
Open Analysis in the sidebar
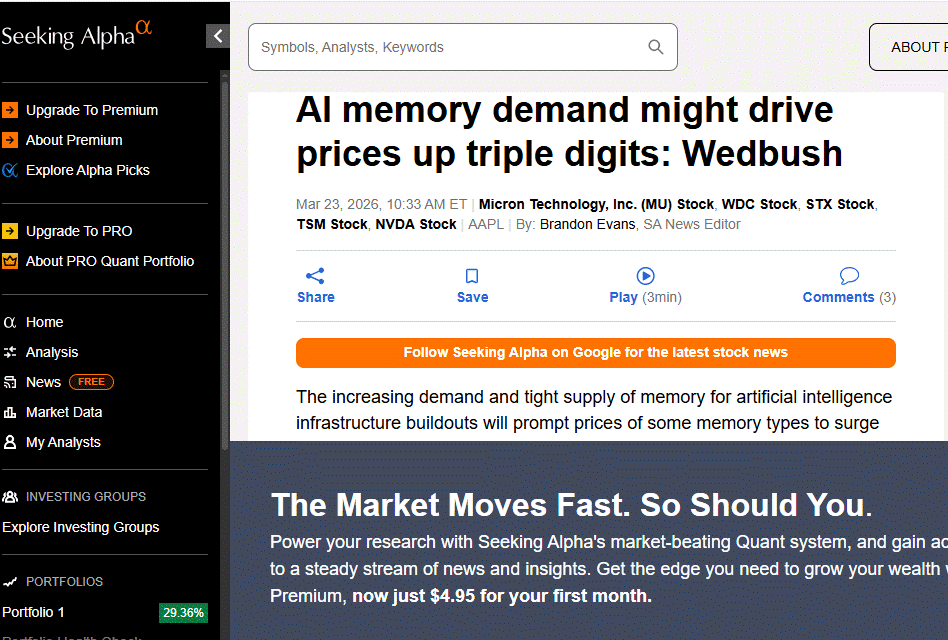[x=51, y=352]
